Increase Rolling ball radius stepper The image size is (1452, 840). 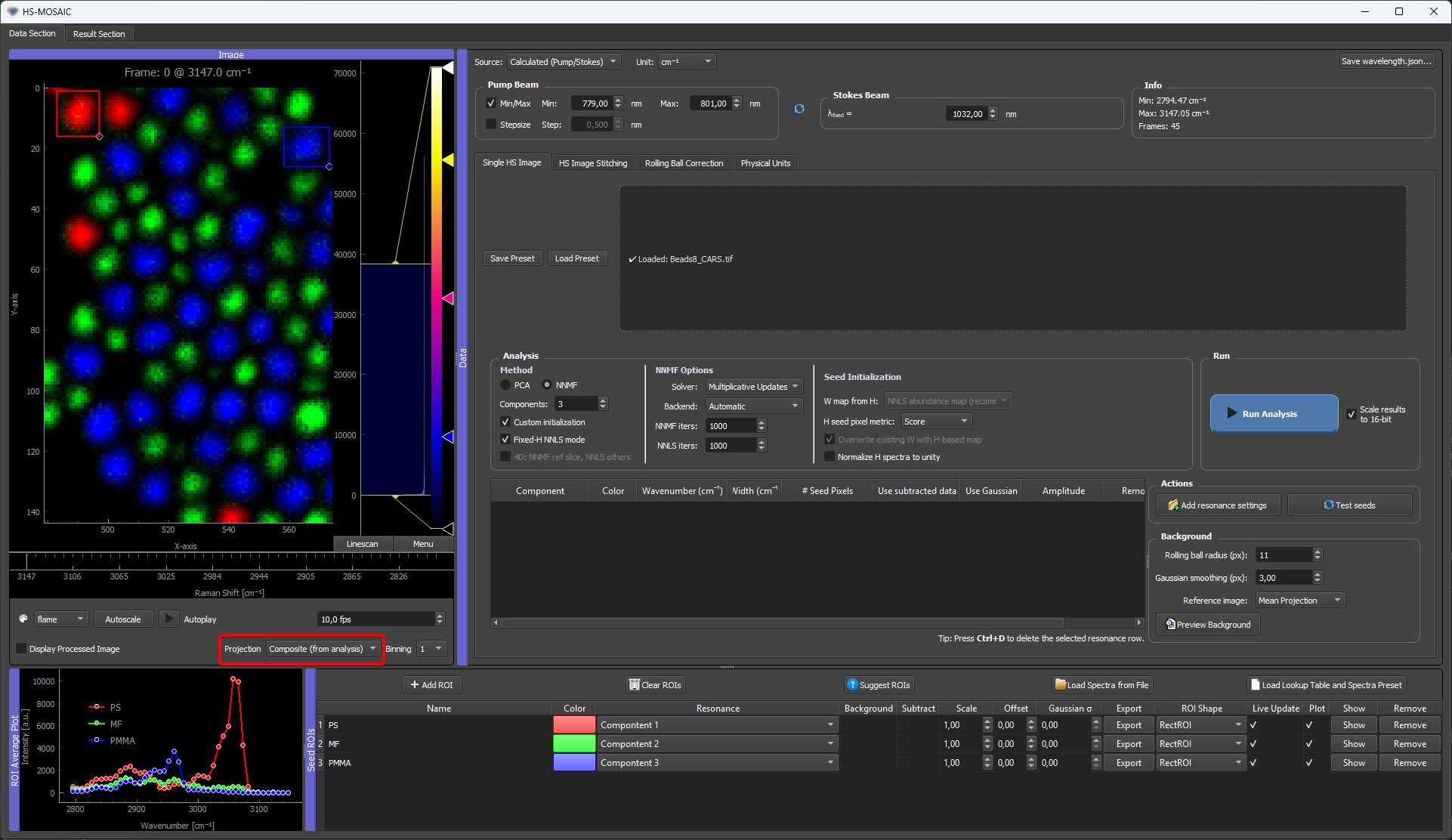pos(1318,551)
